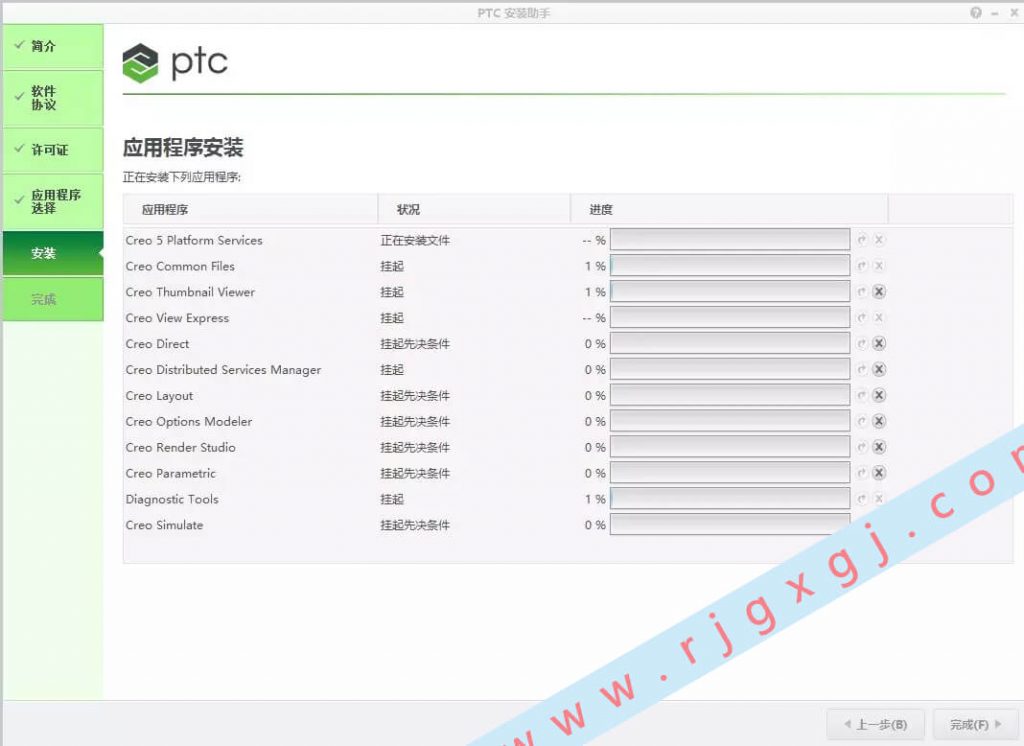Select the Creo Render Studio row name
Viewport: 1024px width, 746px height.
[x=181, y=447]
